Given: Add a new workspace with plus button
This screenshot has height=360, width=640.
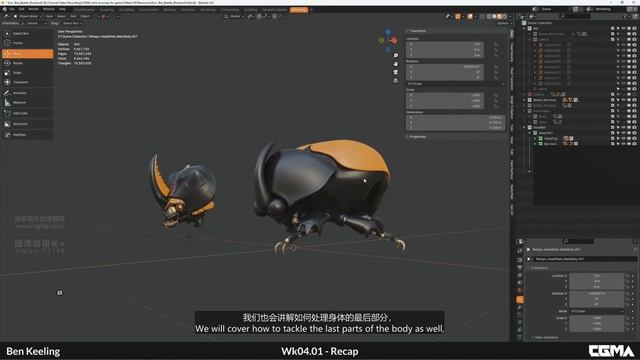Looking at the screenshot, I should pyautogui.click(x=311, y=9).
